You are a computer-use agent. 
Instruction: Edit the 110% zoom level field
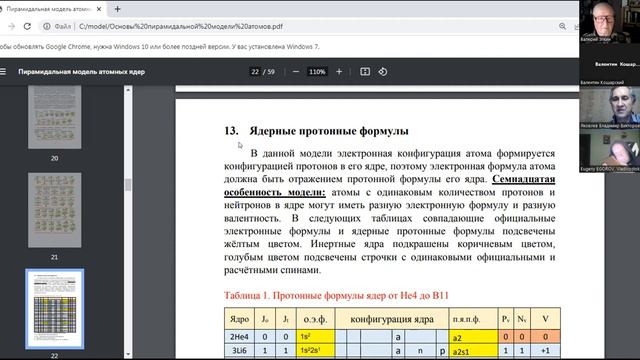(317, 72)
